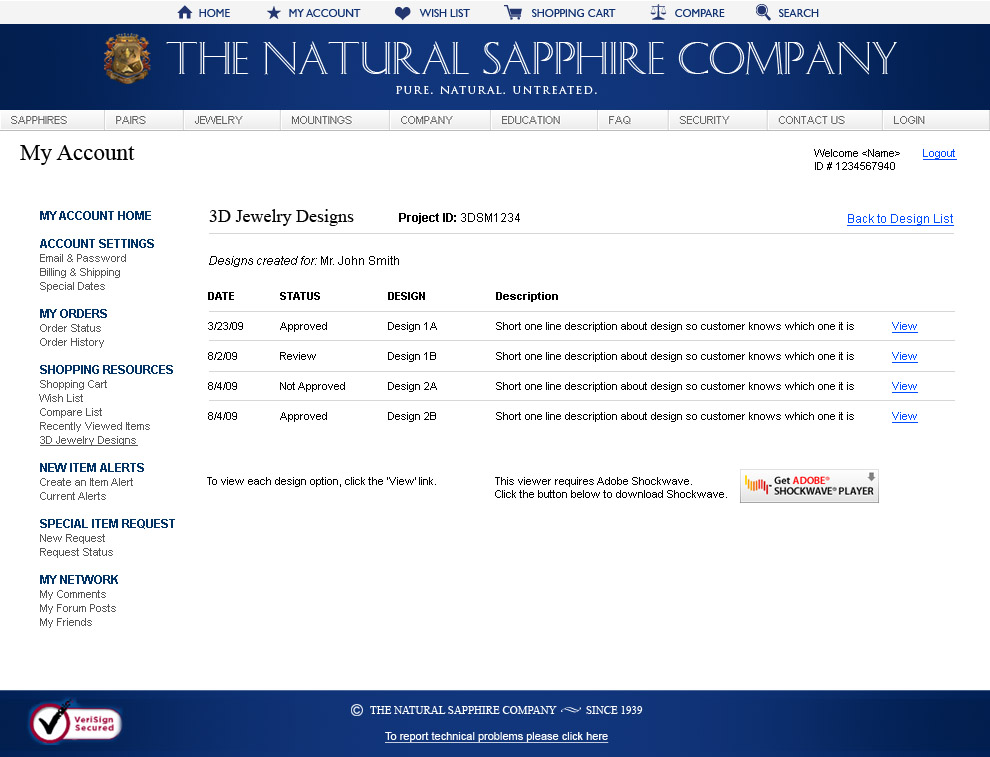Image resolution: width=990 pixels, height=757 pixels.
Task: Go back to the Design List
Action: (x=900, y=219)
